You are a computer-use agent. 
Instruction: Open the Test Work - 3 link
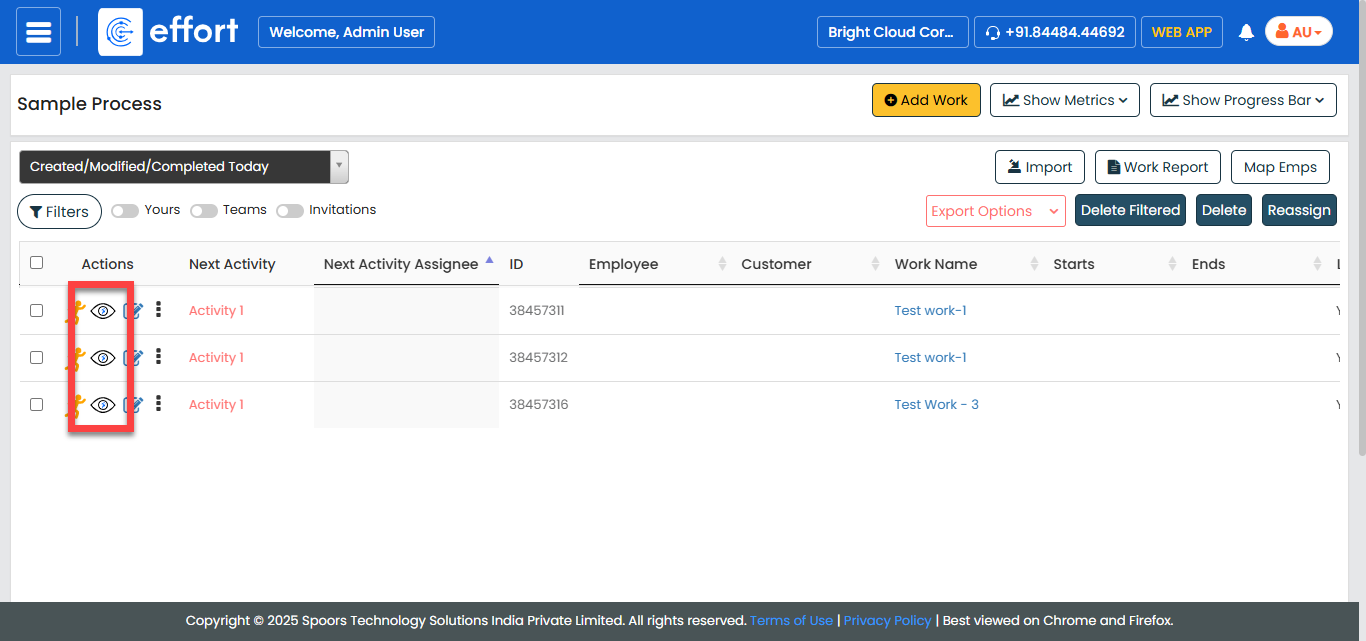[x=936, y=405]
